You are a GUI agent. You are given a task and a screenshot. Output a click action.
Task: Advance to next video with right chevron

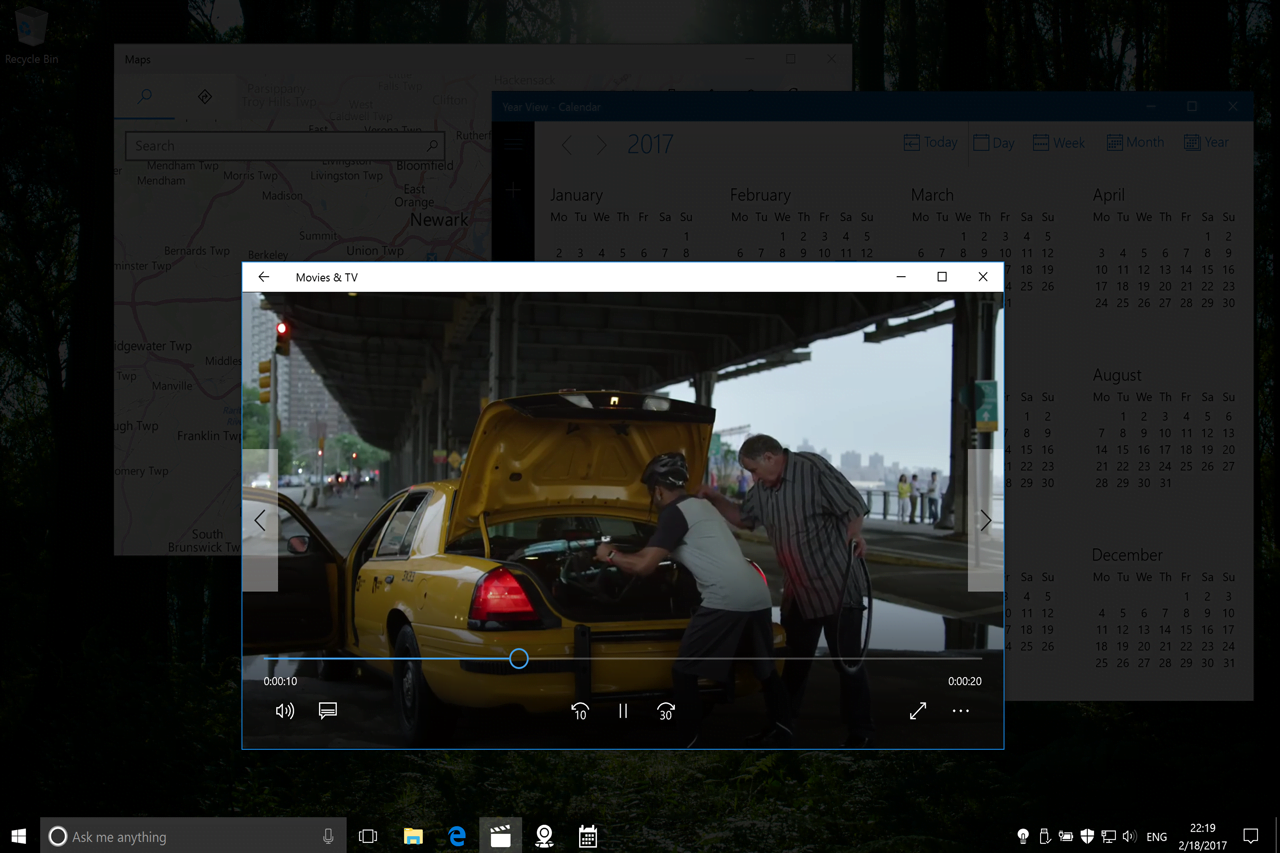point(985,520)
